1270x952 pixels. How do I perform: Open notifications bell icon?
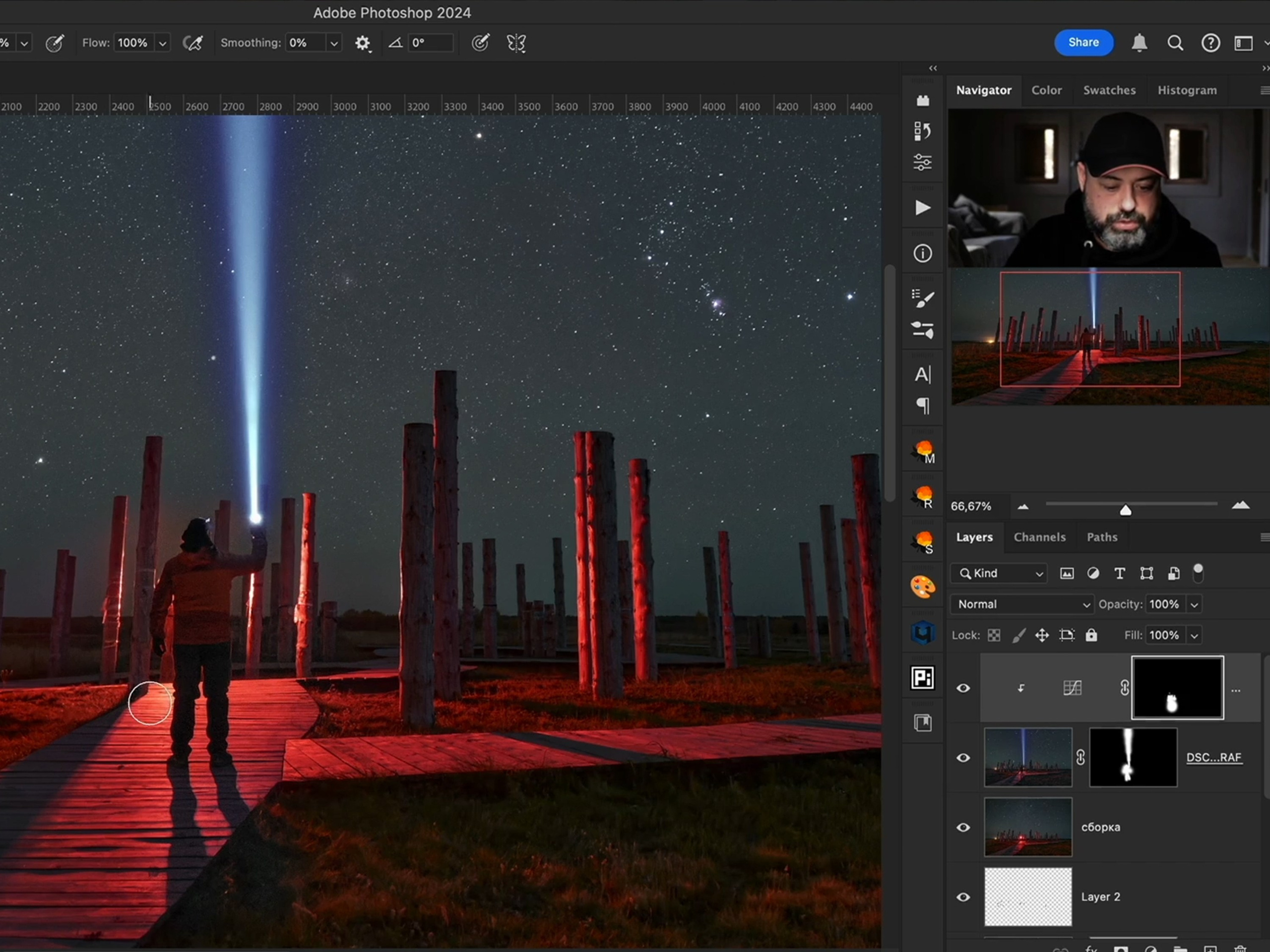[x=1139, y=43]
